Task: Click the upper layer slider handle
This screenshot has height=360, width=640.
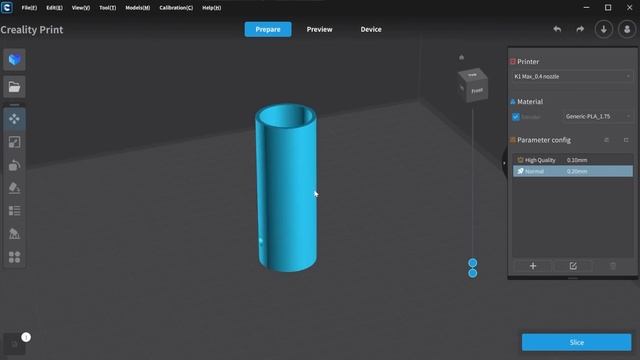Action: pyautogui.click(x=473, y=263)
